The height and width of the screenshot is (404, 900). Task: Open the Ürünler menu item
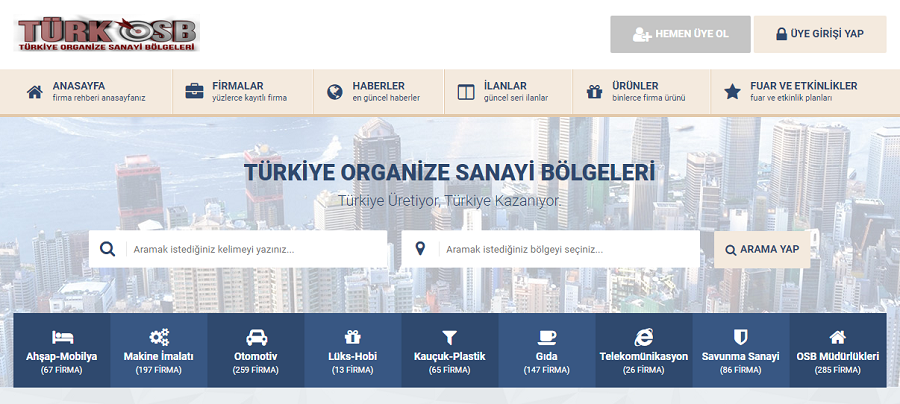(642, 92)
